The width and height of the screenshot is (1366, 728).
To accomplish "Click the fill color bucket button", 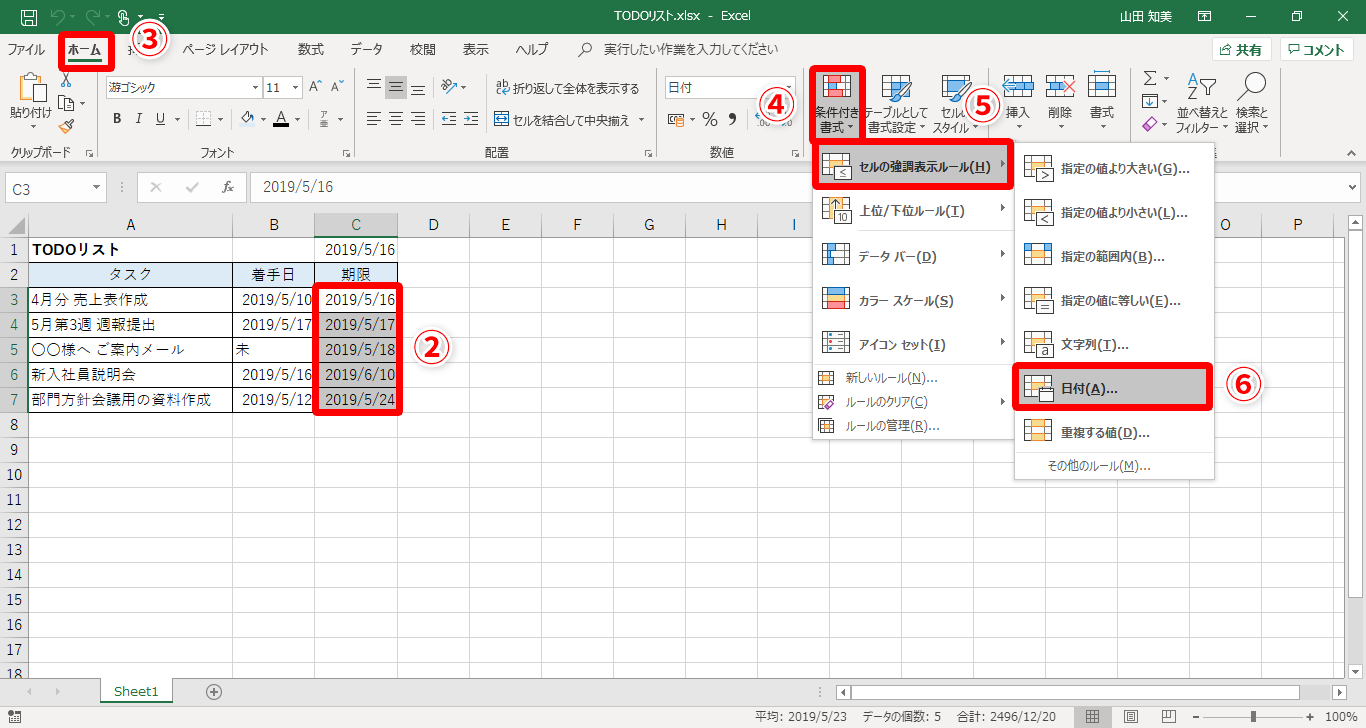I will (x=248, y=119).
